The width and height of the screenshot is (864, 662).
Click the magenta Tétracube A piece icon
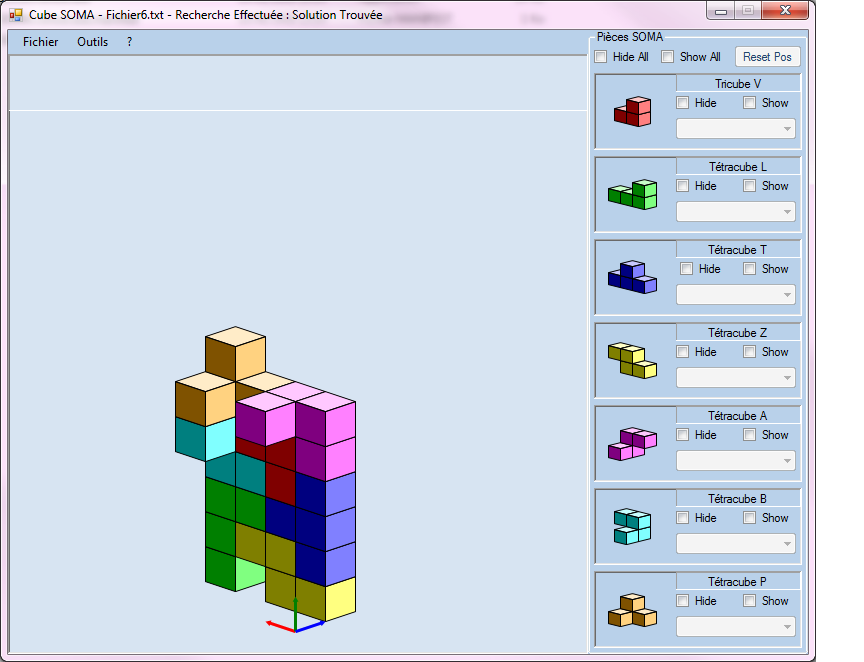coord(632,443)
